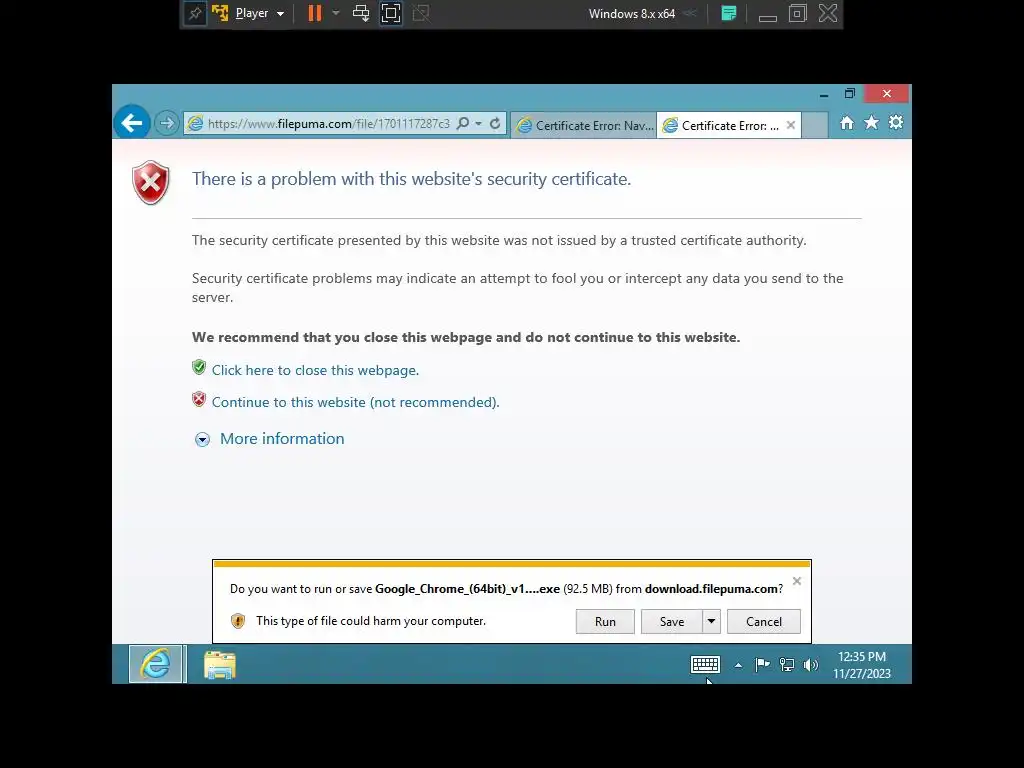Open the dropdown next to pause button
1024x768 pixels.
tap(336, 13)
